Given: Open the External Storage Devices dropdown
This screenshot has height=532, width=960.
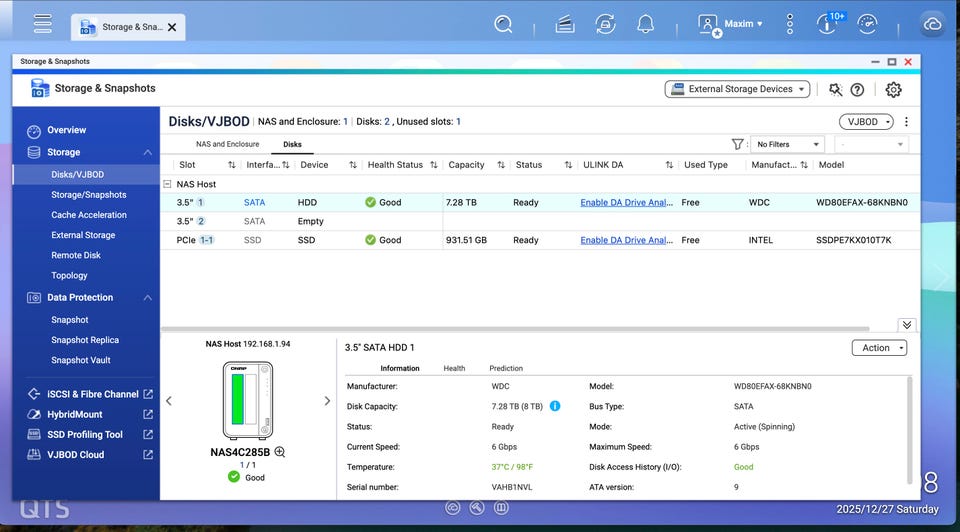Looking at the screenshot, I should click(736, 89).
